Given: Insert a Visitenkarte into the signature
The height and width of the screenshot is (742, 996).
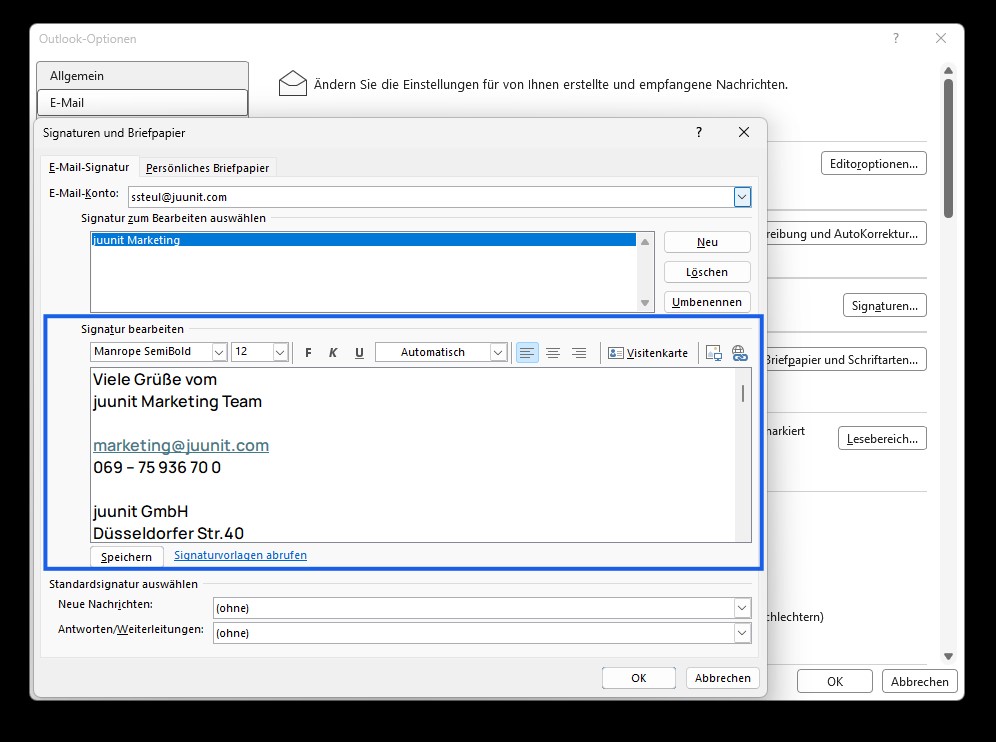Looking at the screenshot, I should coord(648,353).
